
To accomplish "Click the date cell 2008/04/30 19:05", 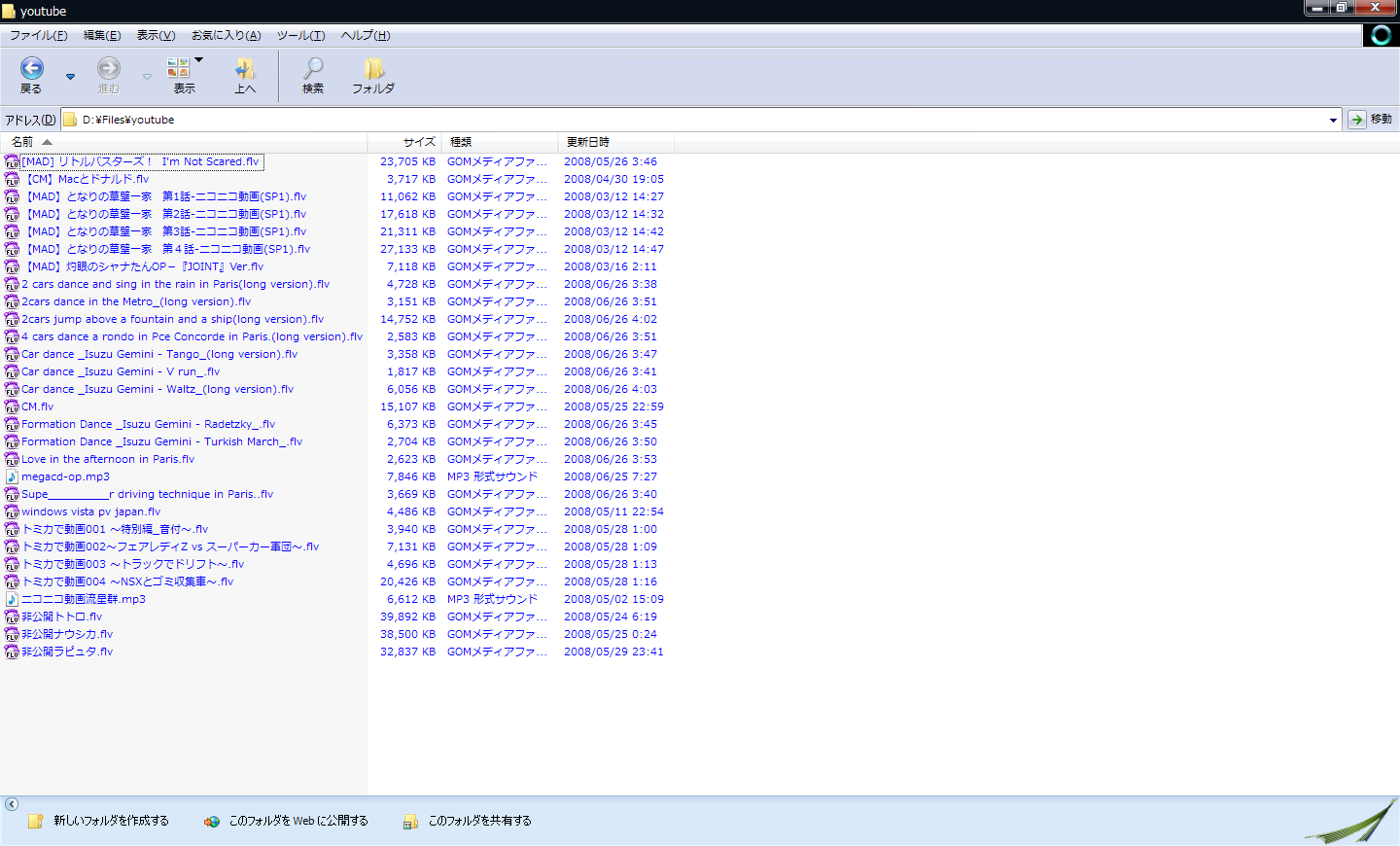I will [613, 179].
